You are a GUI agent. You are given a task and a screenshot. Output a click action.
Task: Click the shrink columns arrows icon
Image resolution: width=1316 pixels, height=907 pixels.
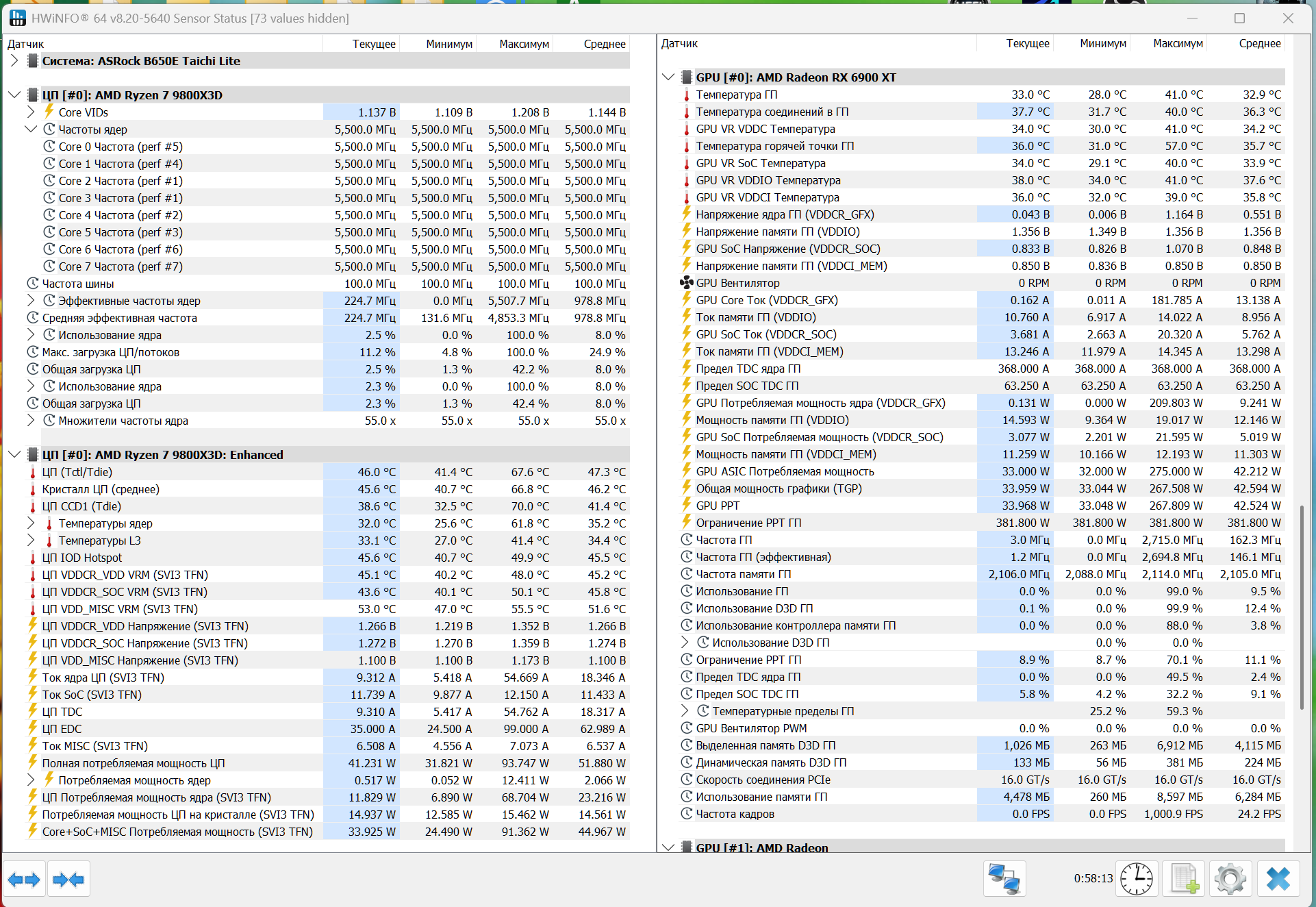click(x=68, y=879)
